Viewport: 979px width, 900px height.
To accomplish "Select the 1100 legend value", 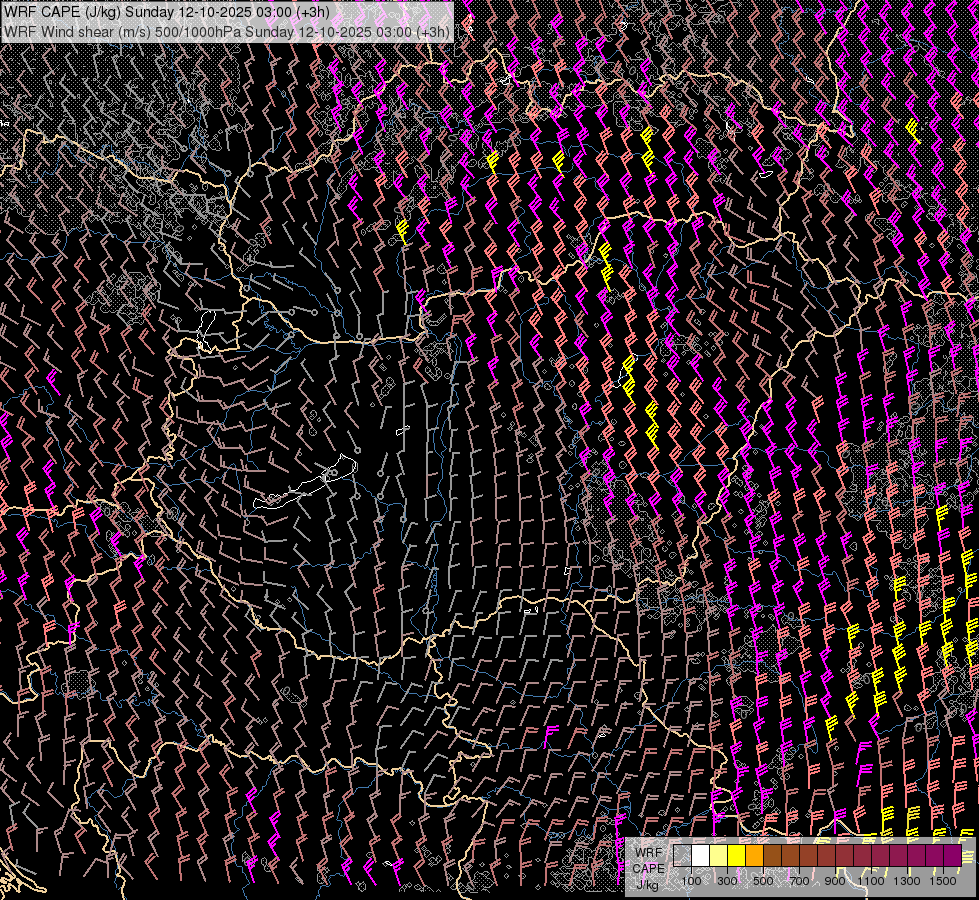I will [871, 881].
